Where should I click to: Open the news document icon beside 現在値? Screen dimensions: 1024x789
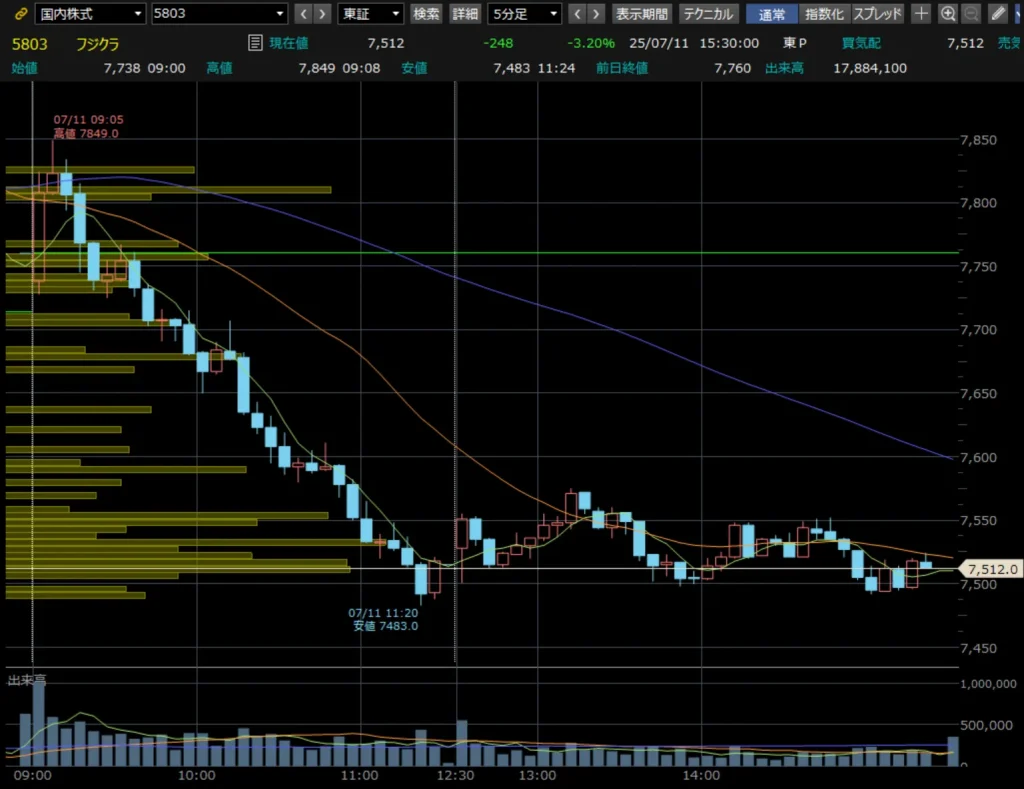pyautogui.click(x=255, y=43)
